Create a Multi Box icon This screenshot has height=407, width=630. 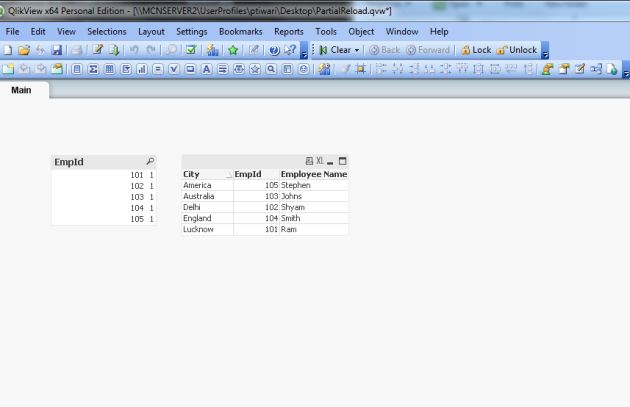[126, 69]
